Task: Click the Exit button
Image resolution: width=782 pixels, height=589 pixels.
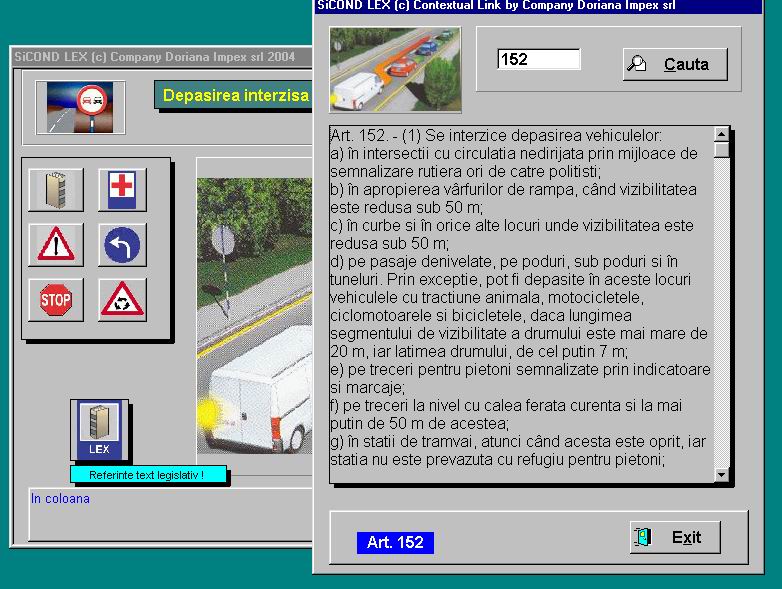Action: click(675, 537)
